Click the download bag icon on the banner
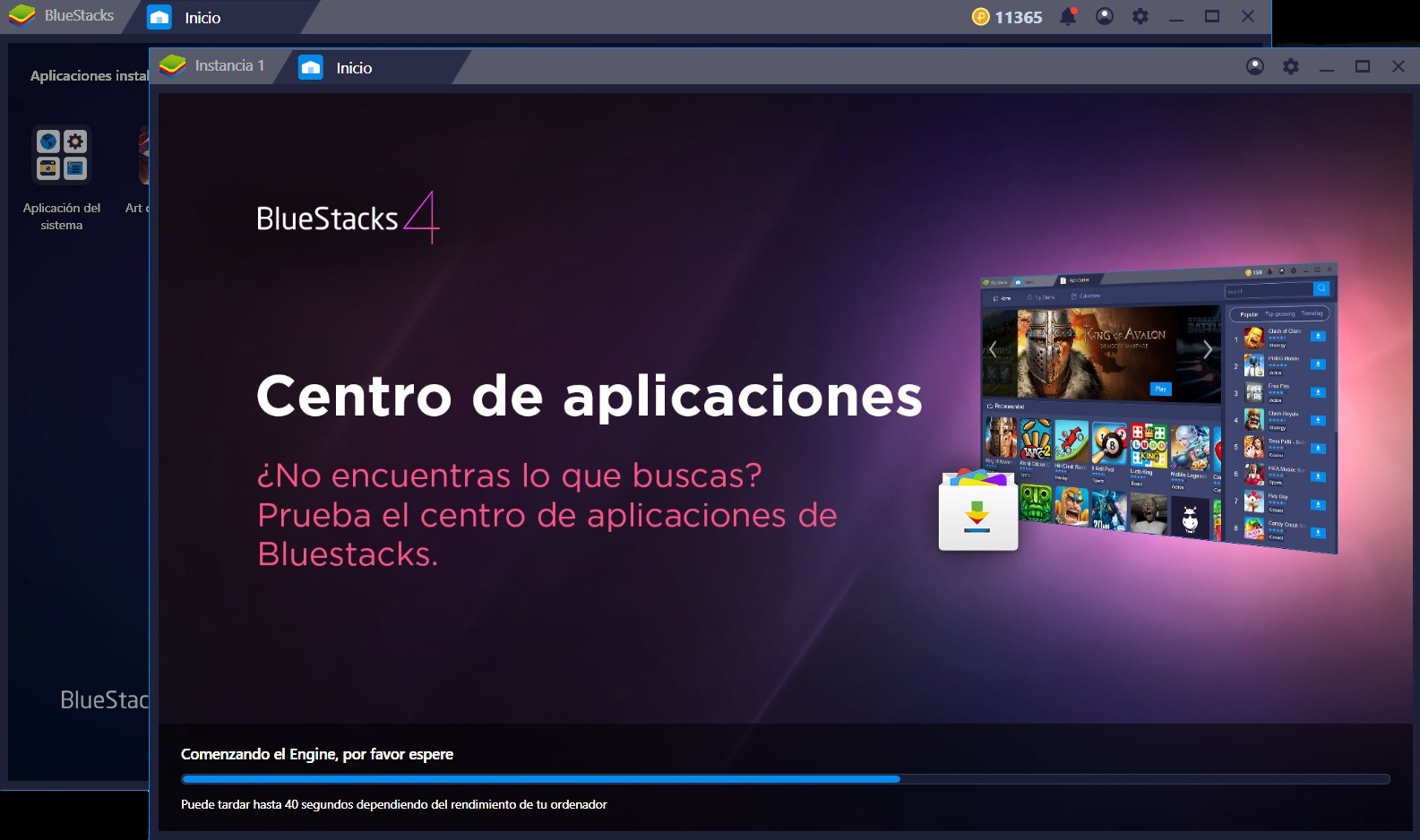Screen dimensions: 1420x840 pos(977,510)
